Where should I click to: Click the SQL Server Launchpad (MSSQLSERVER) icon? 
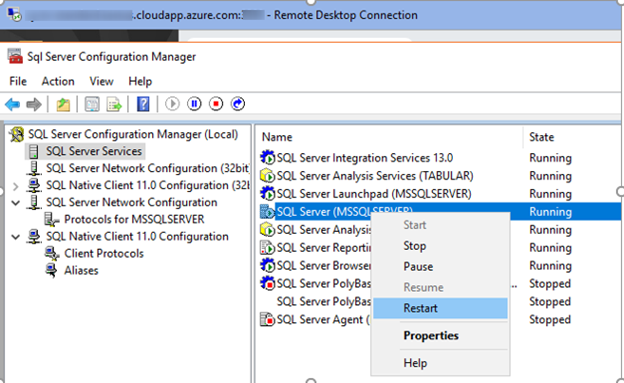(267, 193)
